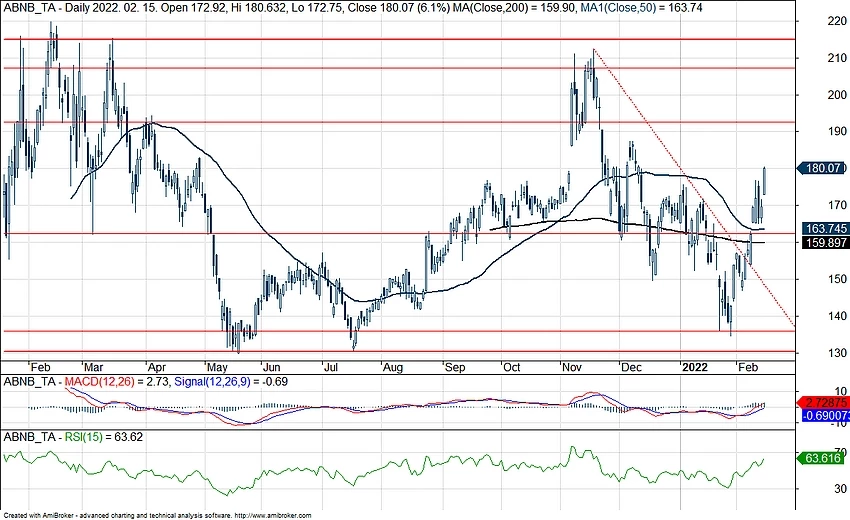Screen dimensions: 850x520
Task: Click the 170 price axis label
Action: coord(838,205)
